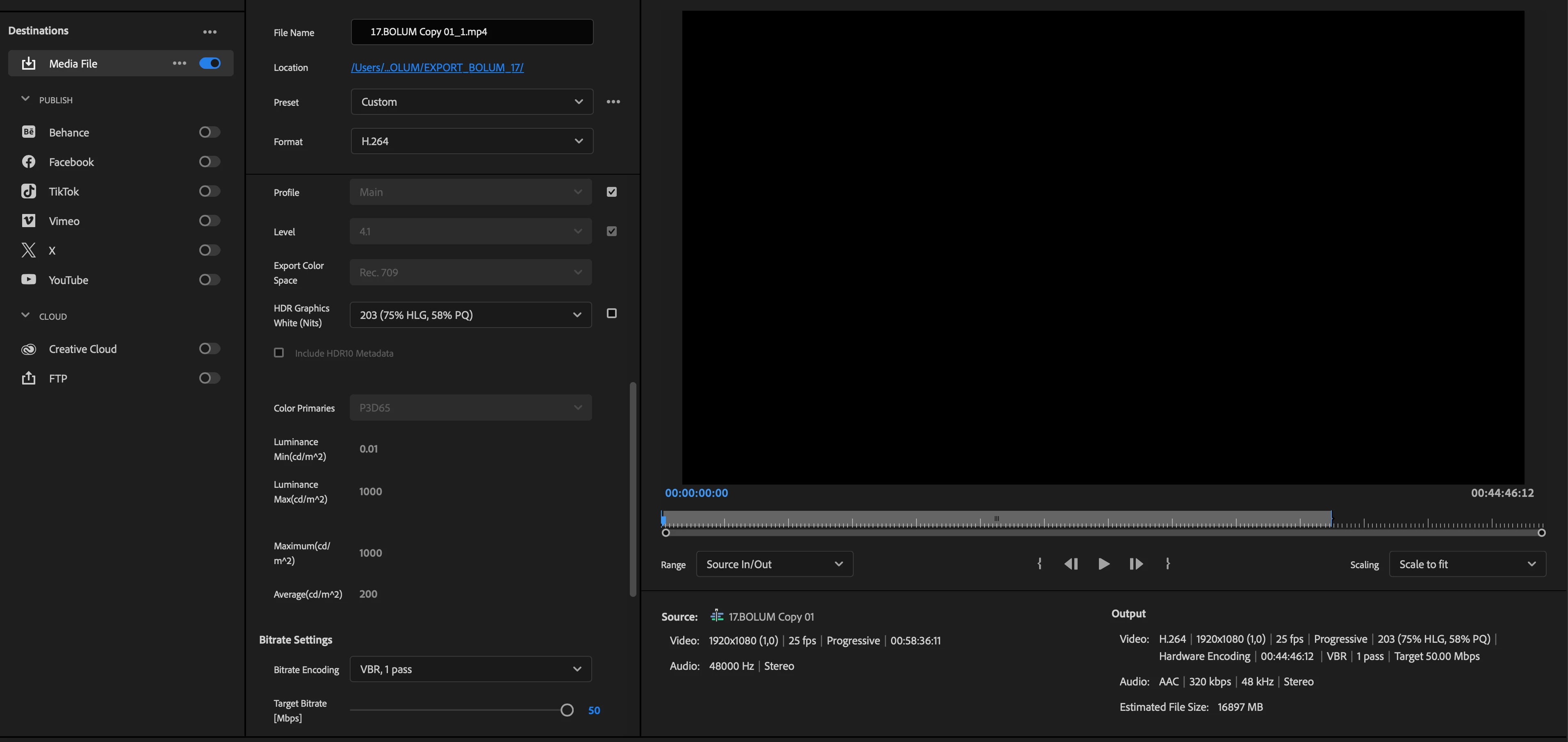This screenshot has width=1568, height=742.
Task: Open the Range Source In/Out dropdown
Action: [x=774, y=564]
